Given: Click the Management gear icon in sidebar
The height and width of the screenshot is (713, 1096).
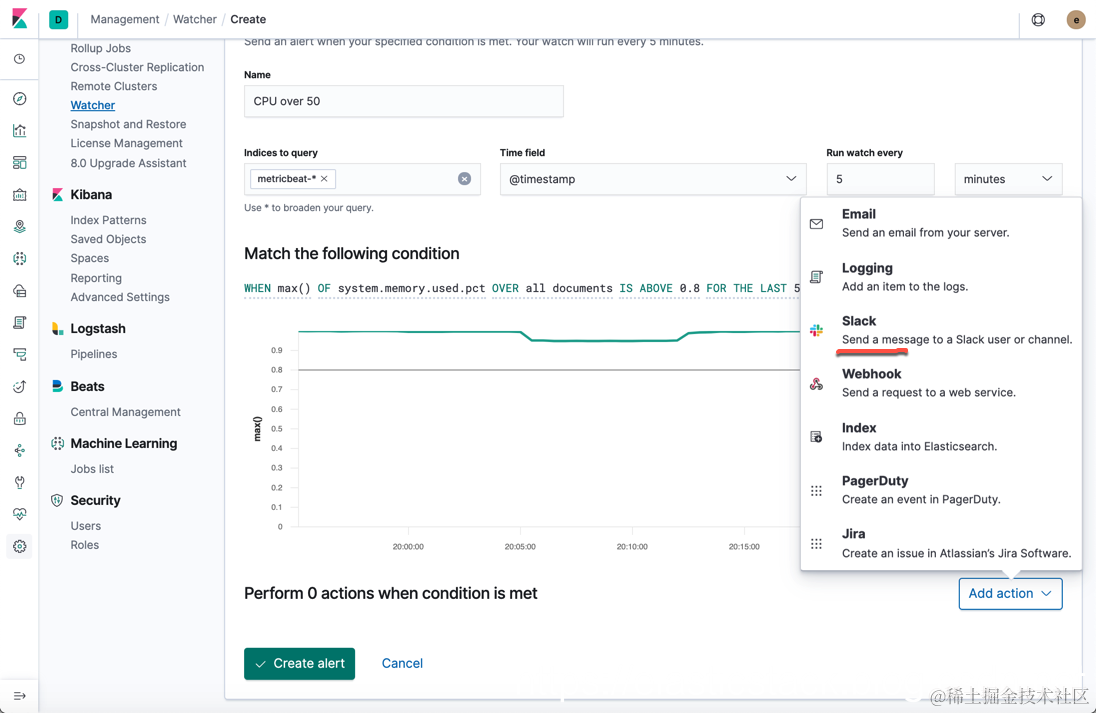Looking at the screenshot, I should point(20,546).
